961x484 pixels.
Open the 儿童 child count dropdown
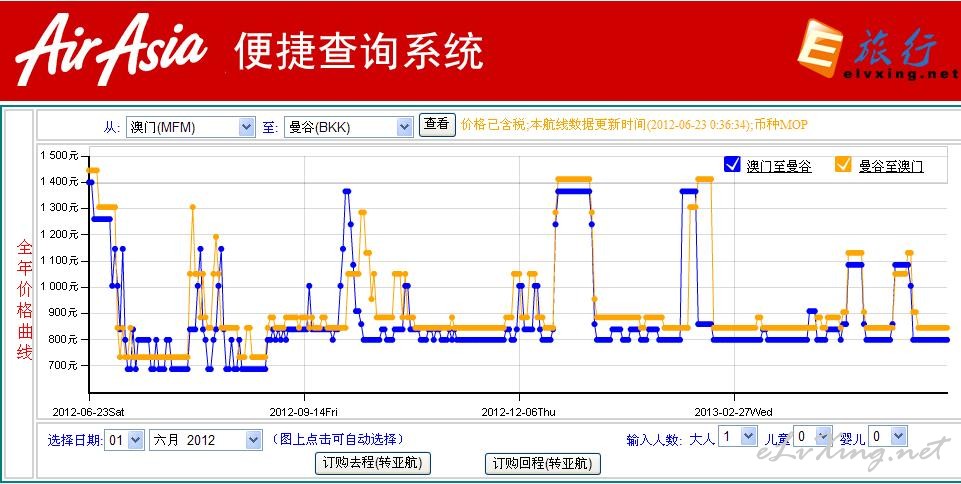click(x=813, y=437)
